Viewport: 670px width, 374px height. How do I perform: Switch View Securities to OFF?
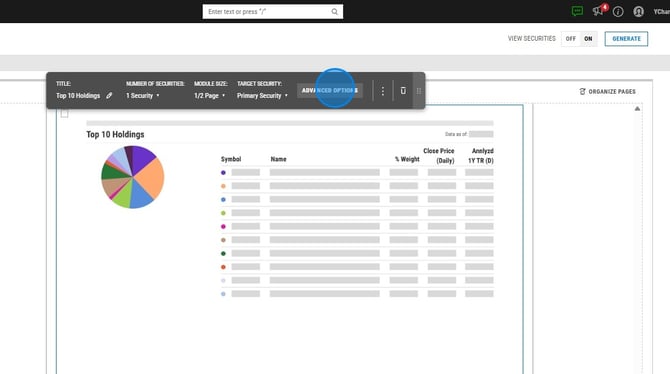(570, 38)
